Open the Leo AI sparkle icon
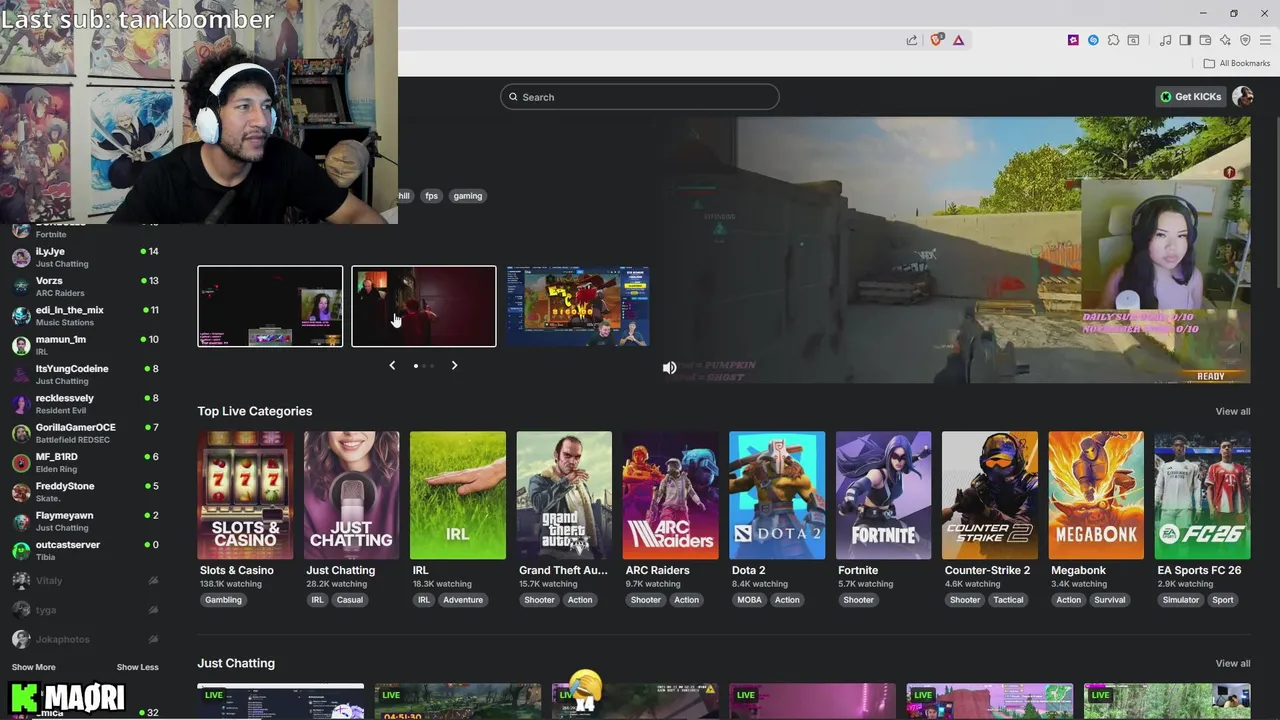The width and height of the screenshot is (1280, 720). click(x=1225, y=40)
